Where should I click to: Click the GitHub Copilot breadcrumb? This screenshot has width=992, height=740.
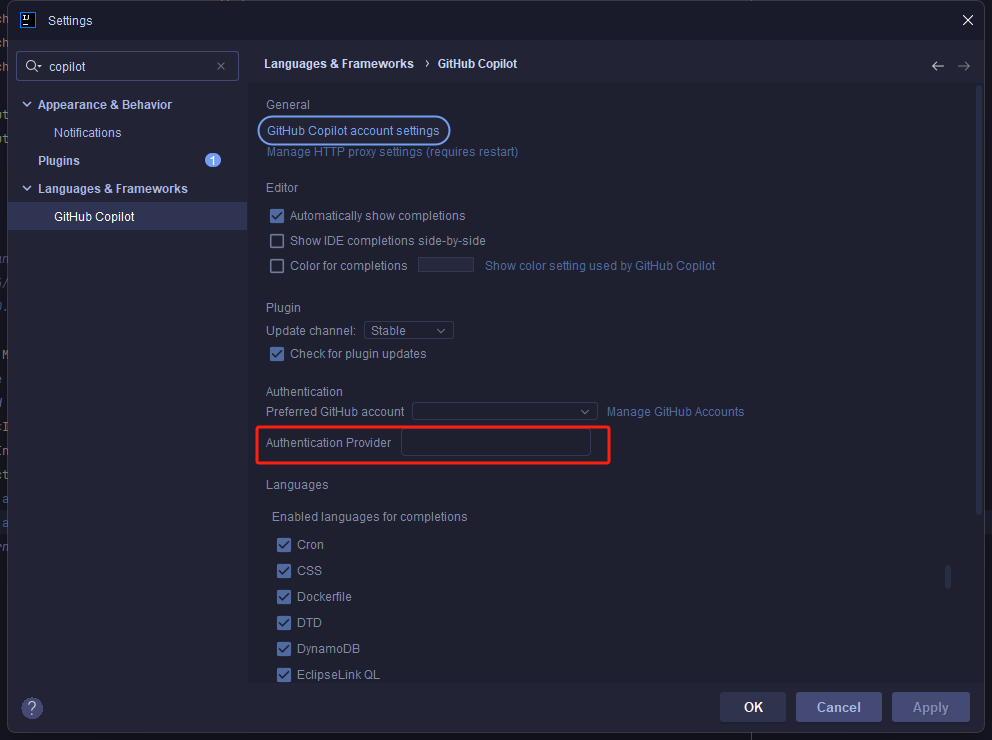[x=477, y=64]
